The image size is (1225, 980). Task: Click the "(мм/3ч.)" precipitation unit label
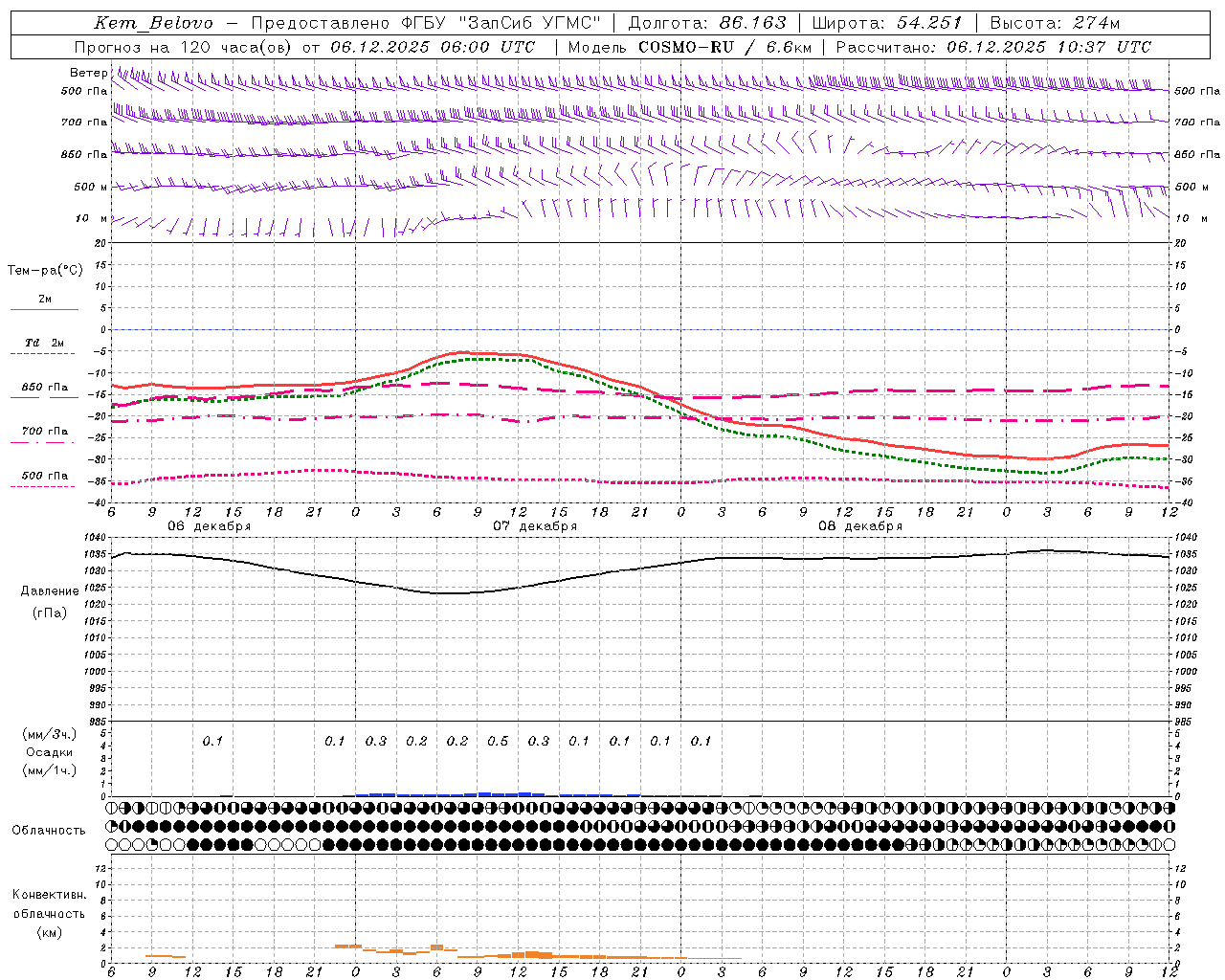(50, 734)
